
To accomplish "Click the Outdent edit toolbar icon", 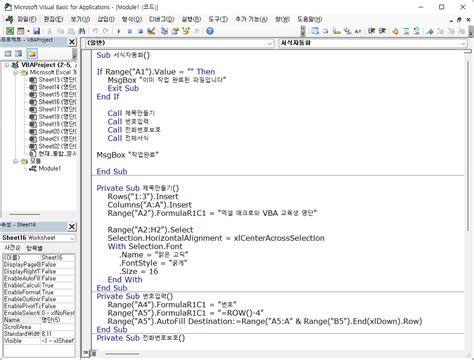I will point(382,31).
